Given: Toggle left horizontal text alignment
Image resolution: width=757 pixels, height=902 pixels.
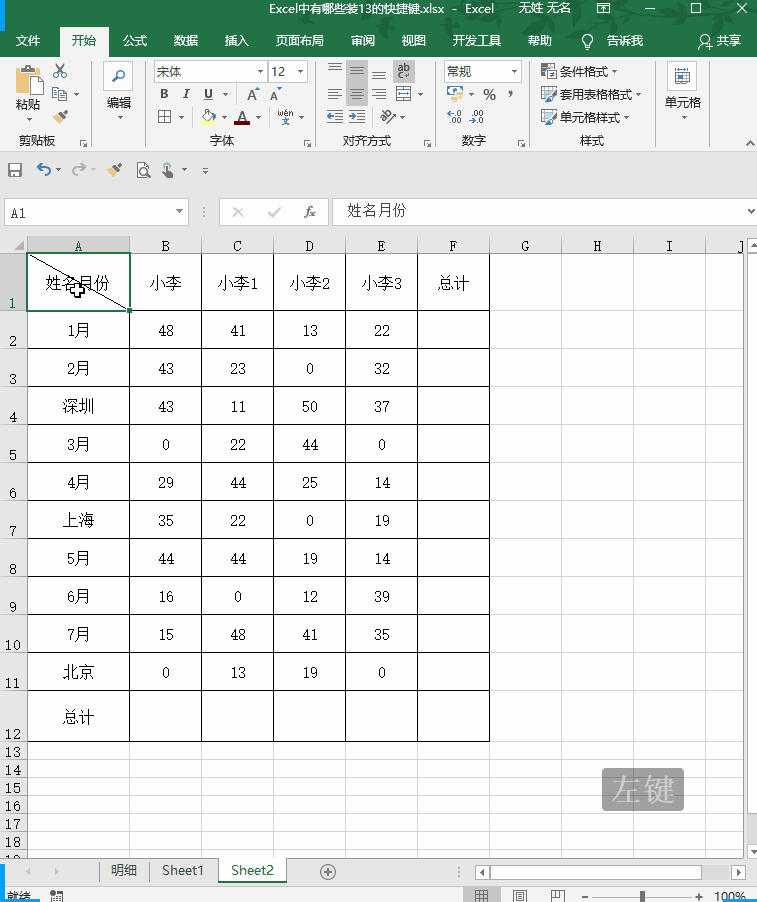Looking at the screenshot, I should tap(335, 94).
